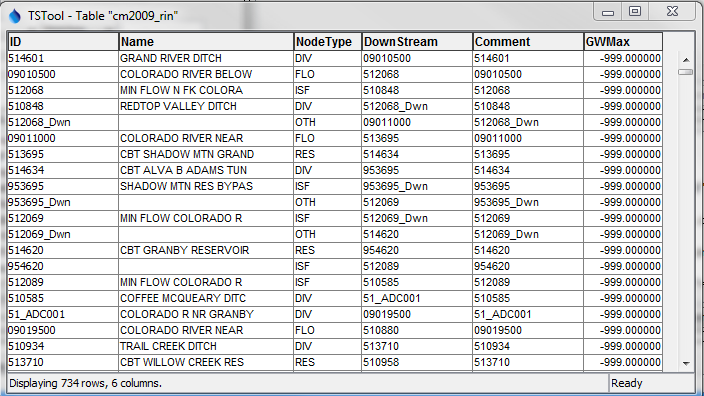704x396 pixels.
Task: Click DownStream cell 510880
Action: click(x=417, y=330)
